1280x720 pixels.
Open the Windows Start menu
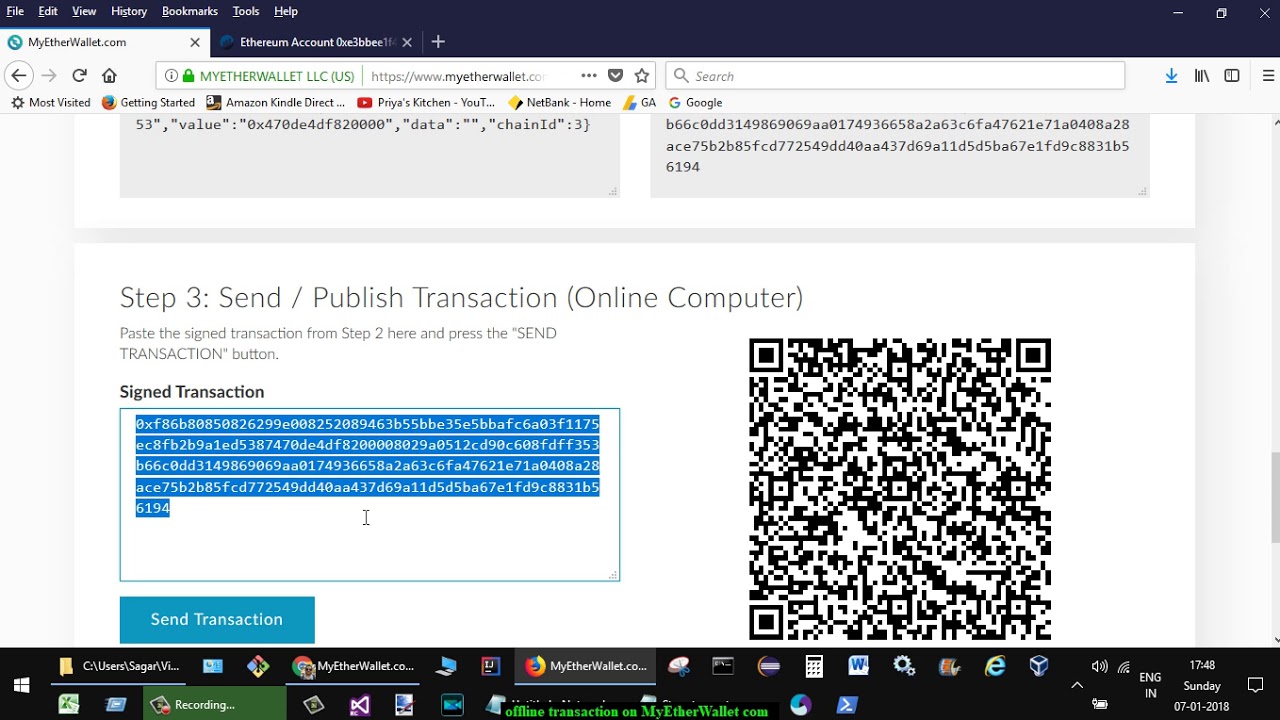[21, 686]
